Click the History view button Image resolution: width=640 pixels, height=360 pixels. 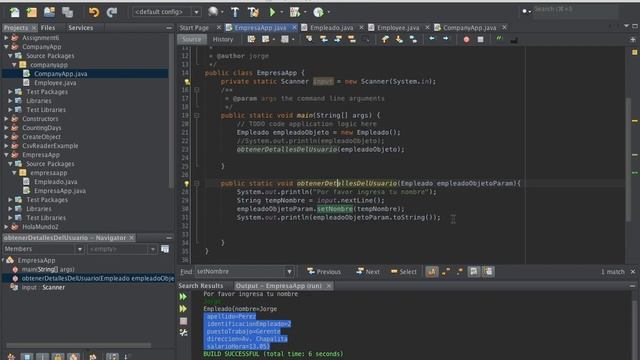[x=223, y=39]
